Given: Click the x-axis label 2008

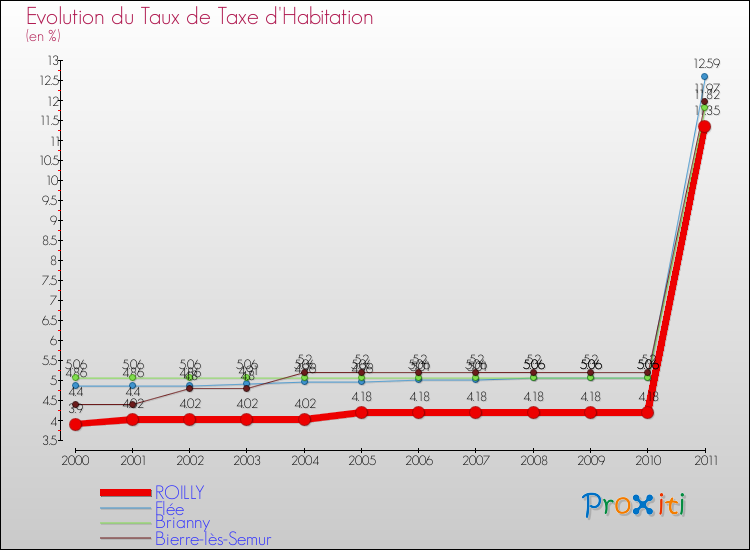Looking at the screenshot, I should (x=534, y=460).
